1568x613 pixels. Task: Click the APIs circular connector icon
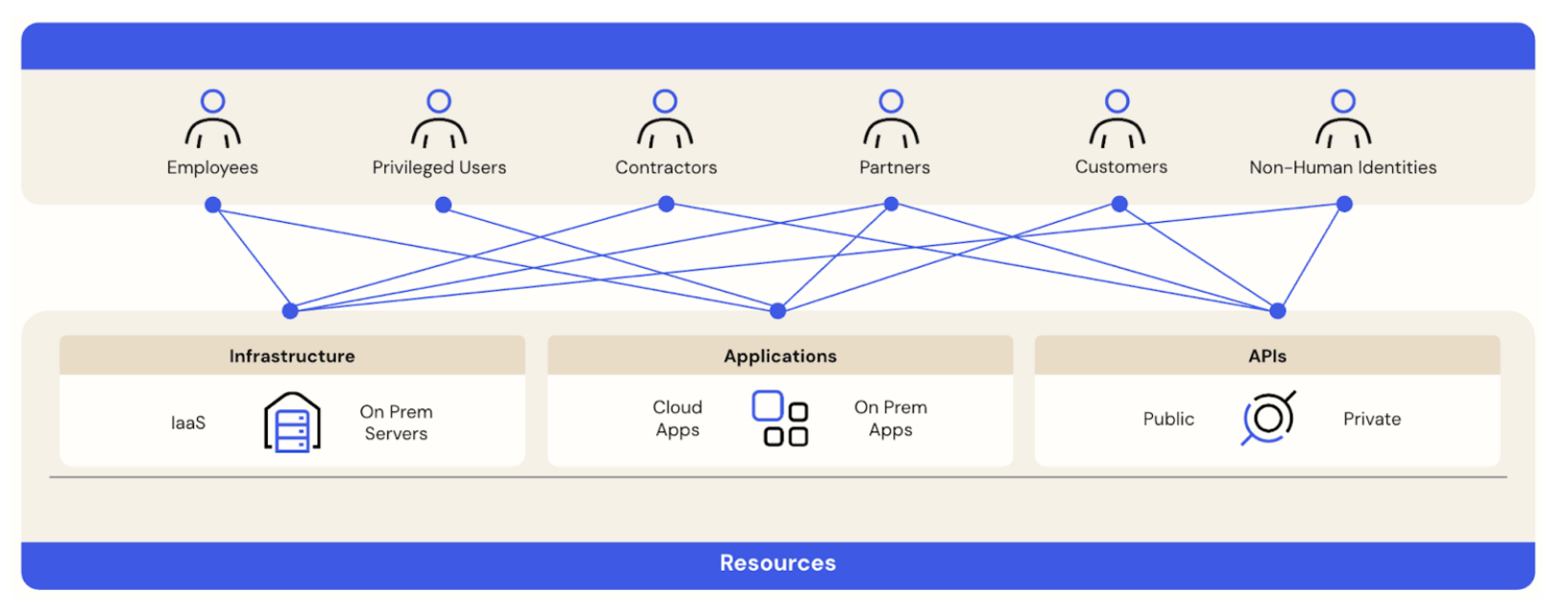(x=1268, y=418)
